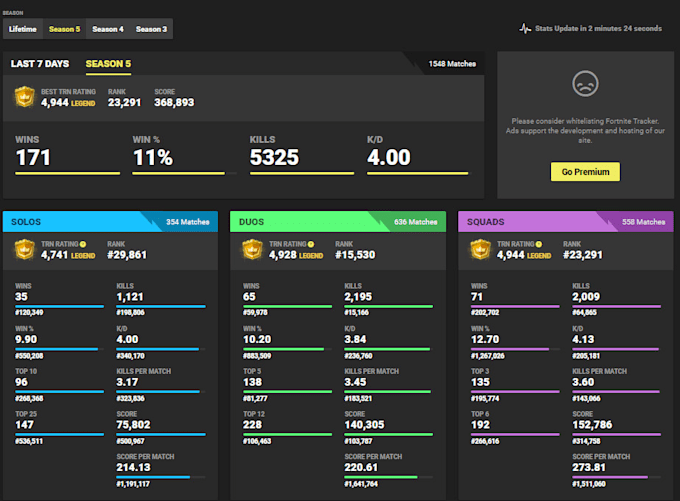The image size is (680, 501).
Task: Click the stats update pulse icon
Action: coord(525,29)
